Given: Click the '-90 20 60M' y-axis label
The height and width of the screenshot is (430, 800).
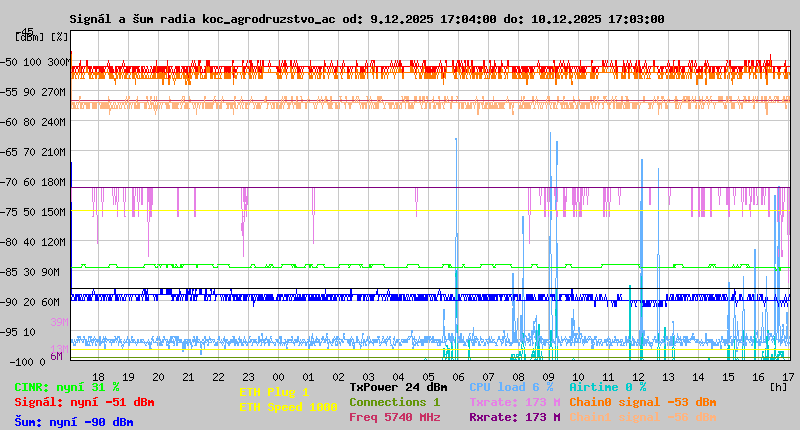Looking at the screenshot, I should (x=31, y=302).
